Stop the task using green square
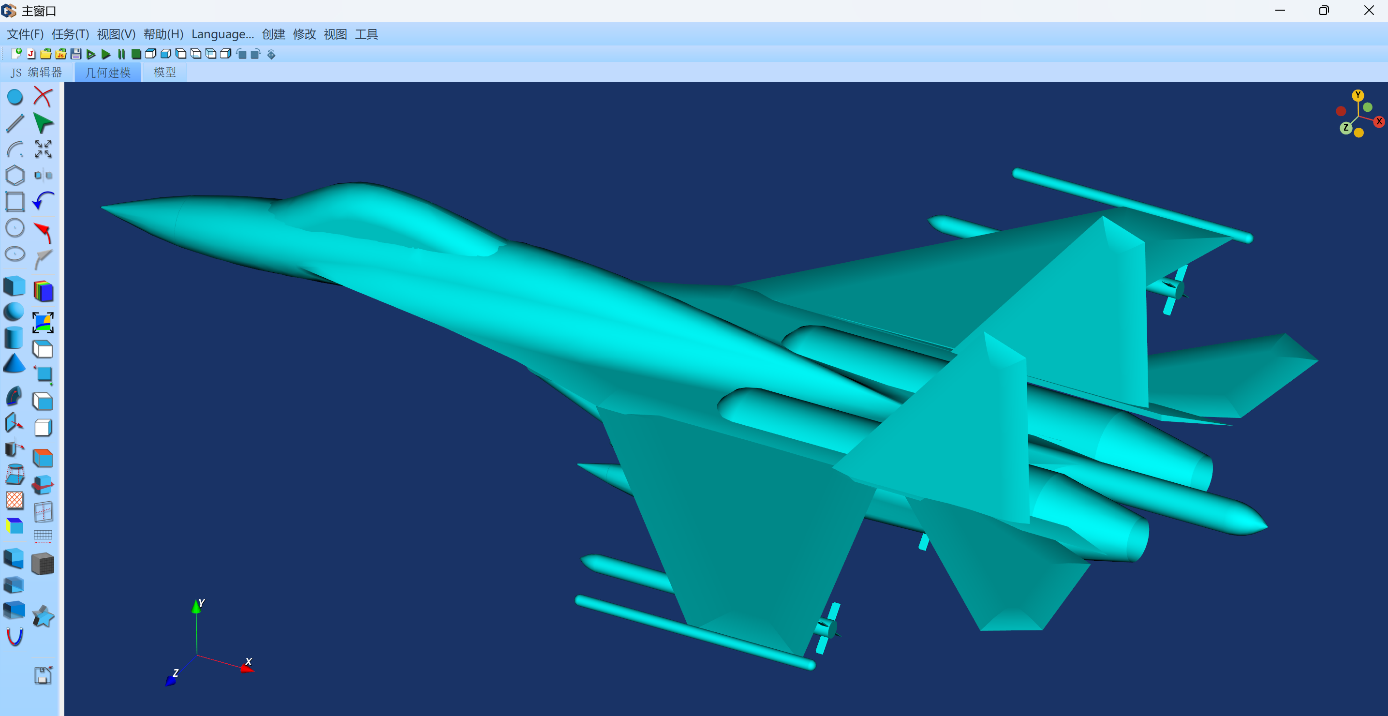Image resolution: width=1388 pixels, height=716 pixels. pyautogui.click(x=136, y=54)
